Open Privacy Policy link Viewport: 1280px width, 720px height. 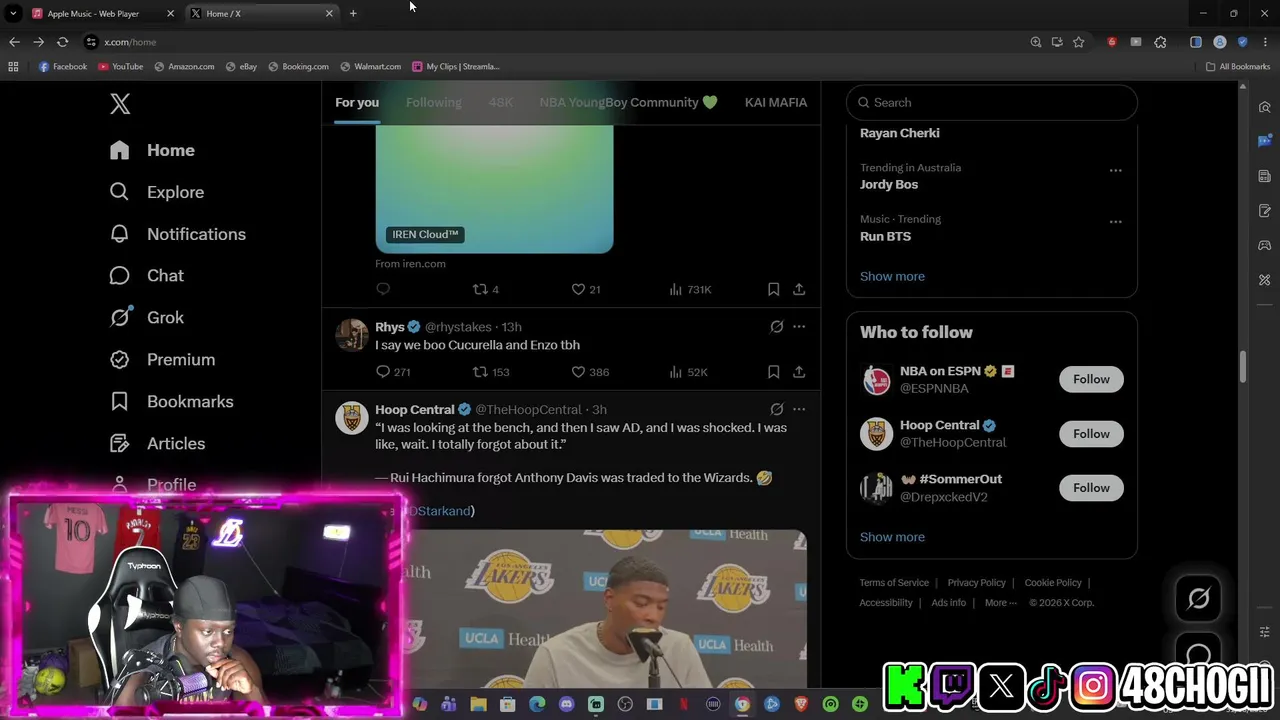pos(976,583)
